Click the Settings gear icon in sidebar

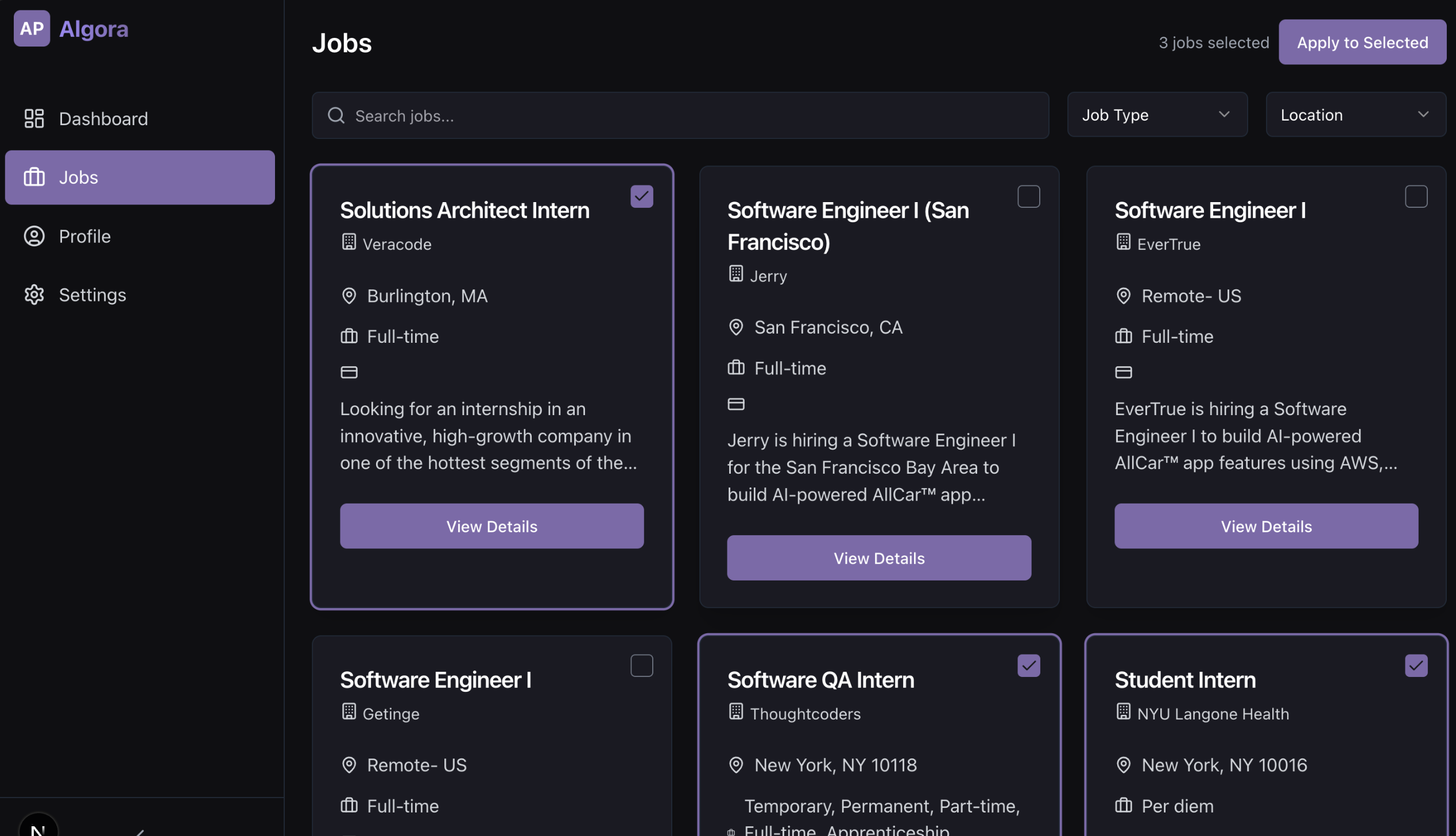click(34, 295)
